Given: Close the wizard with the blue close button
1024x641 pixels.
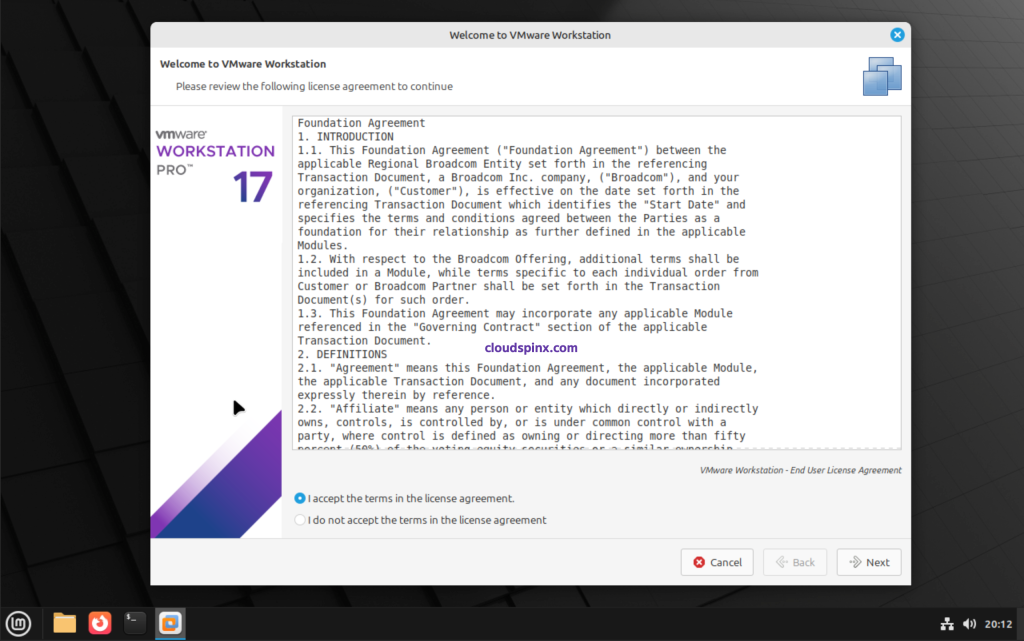Looking at the screenshot, I should point(897,33).
